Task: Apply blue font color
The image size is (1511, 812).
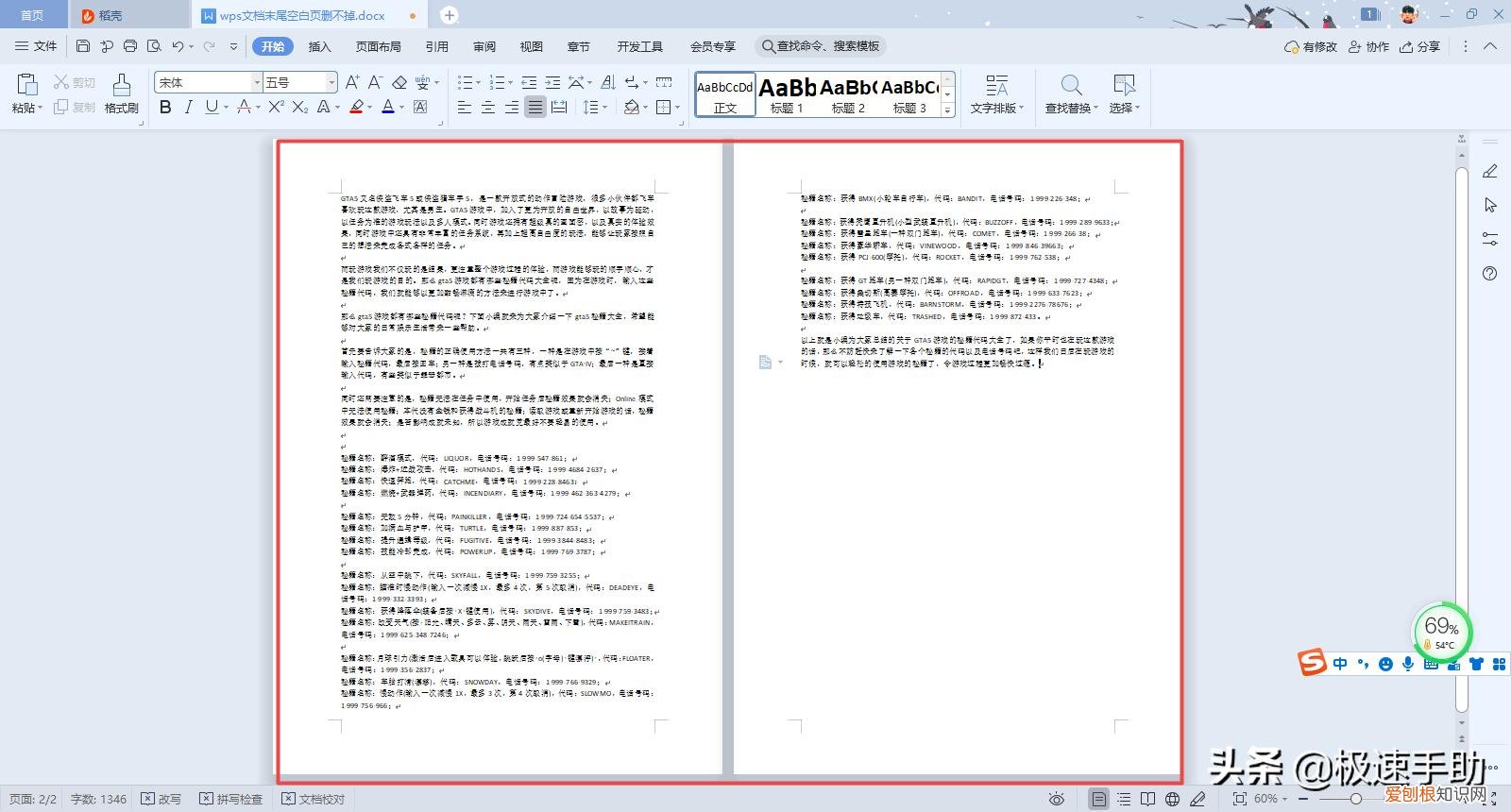Action: click(387, 107)
